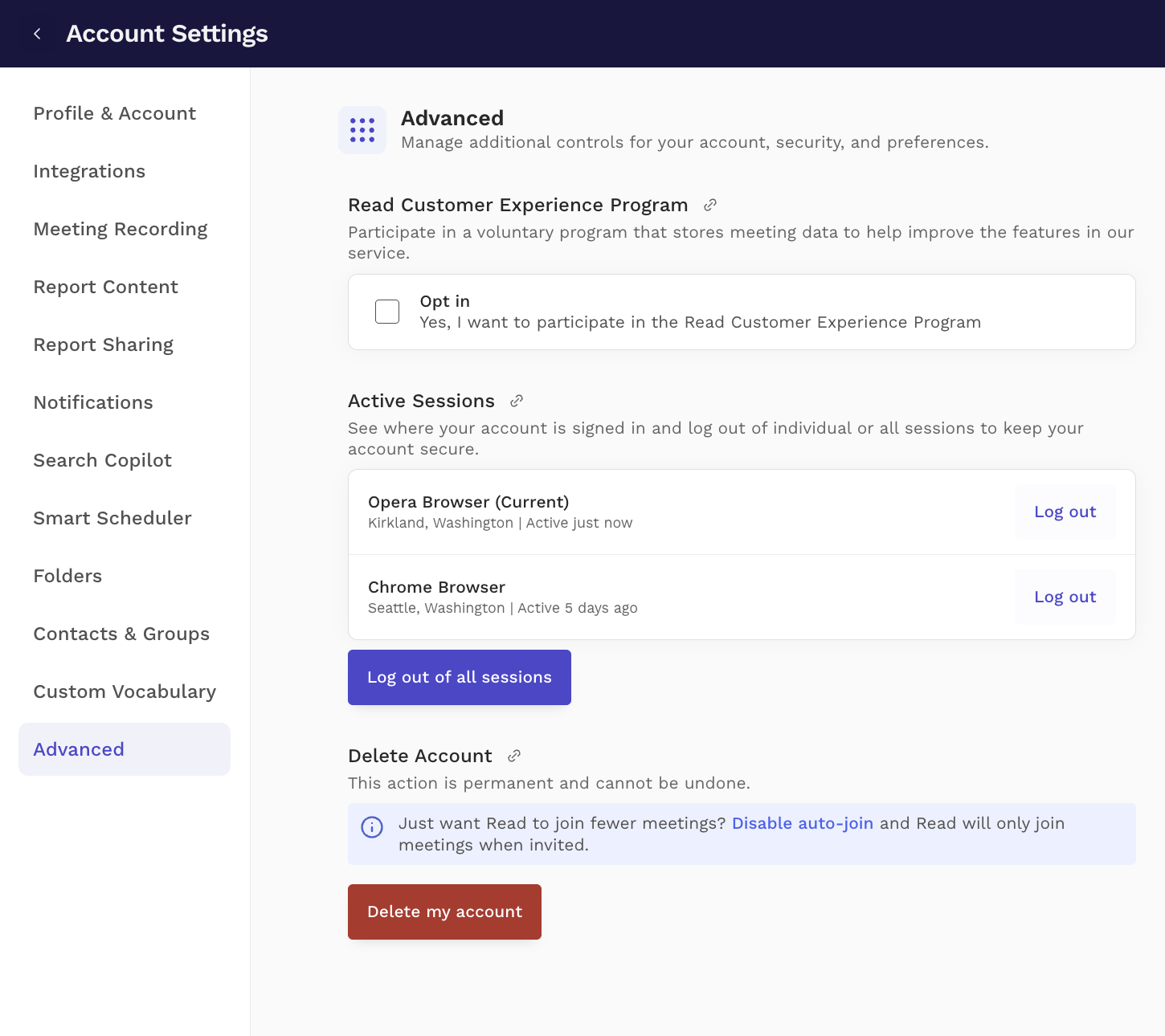Copy link for Read Customer Experience Program section
The height and width of the screenshot is (1036, 1165).
pyautogui.click(x=709, y=205)
